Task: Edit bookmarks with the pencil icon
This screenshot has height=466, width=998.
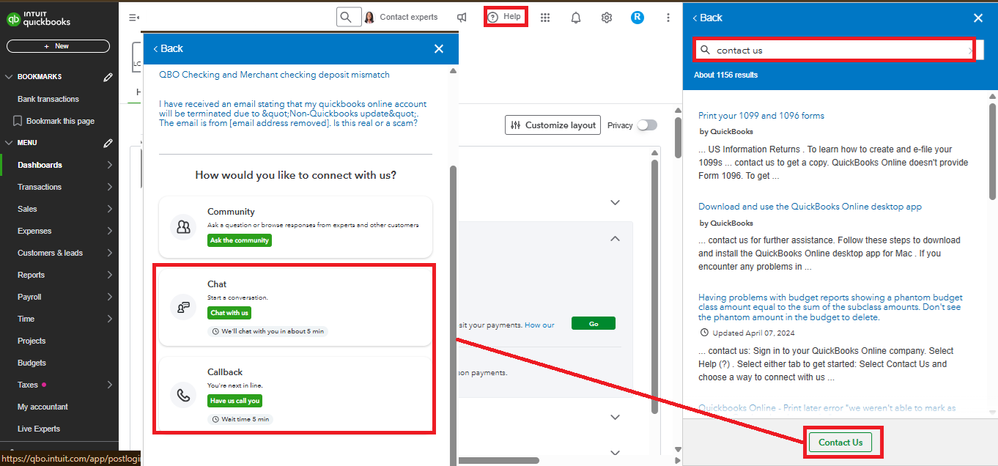Action: 108,77
